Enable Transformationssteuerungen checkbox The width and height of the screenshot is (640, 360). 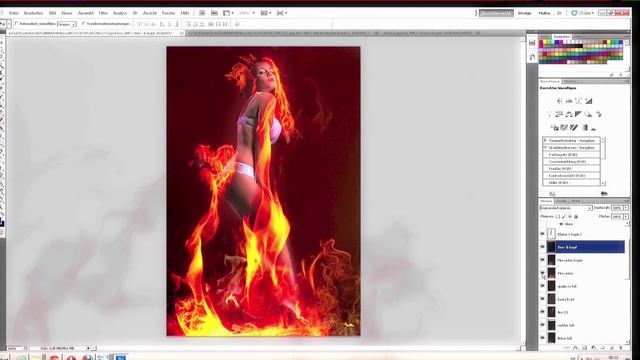[84, 24]
